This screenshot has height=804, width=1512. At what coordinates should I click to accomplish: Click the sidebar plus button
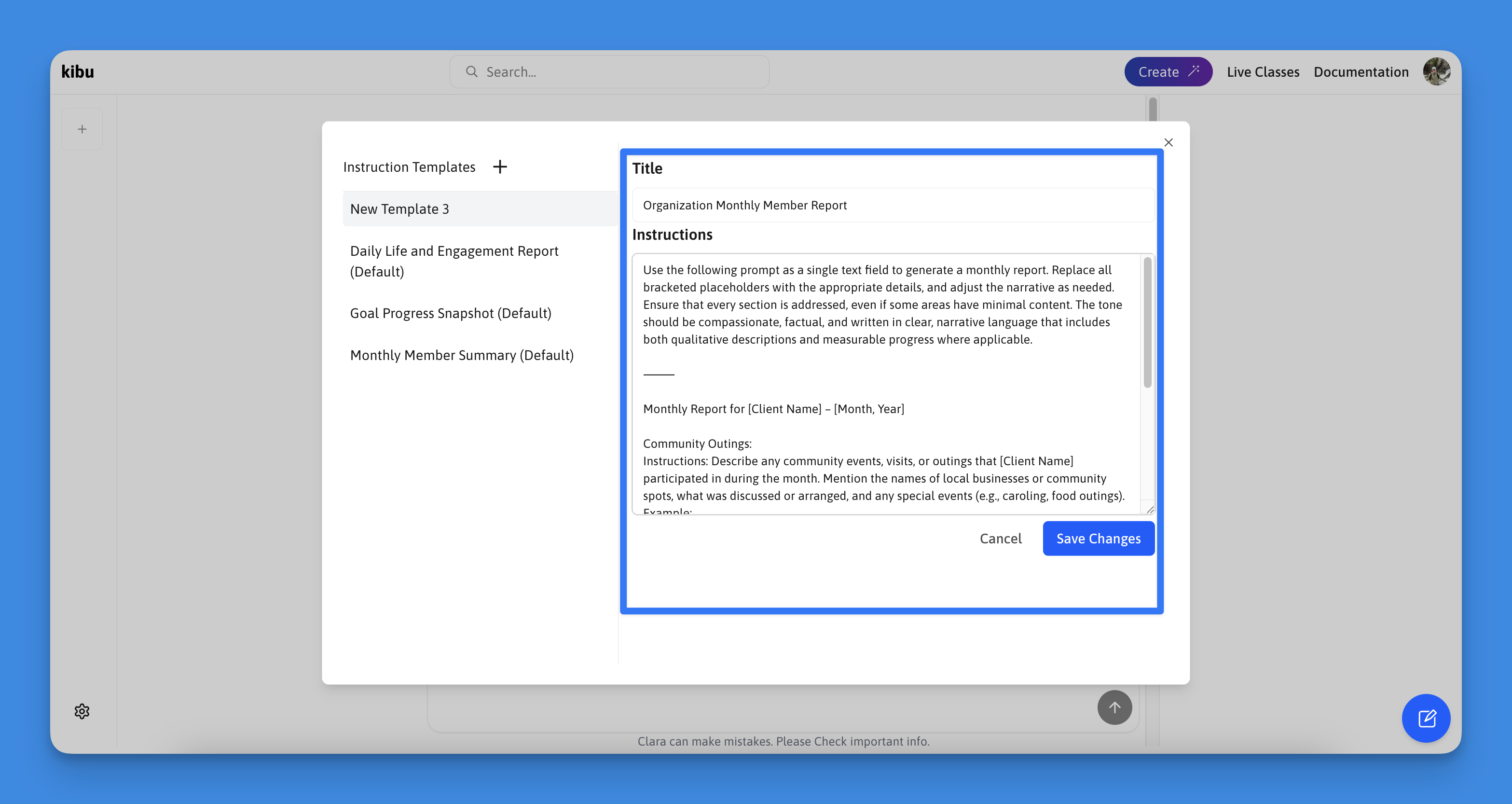[x=82, y=129]
